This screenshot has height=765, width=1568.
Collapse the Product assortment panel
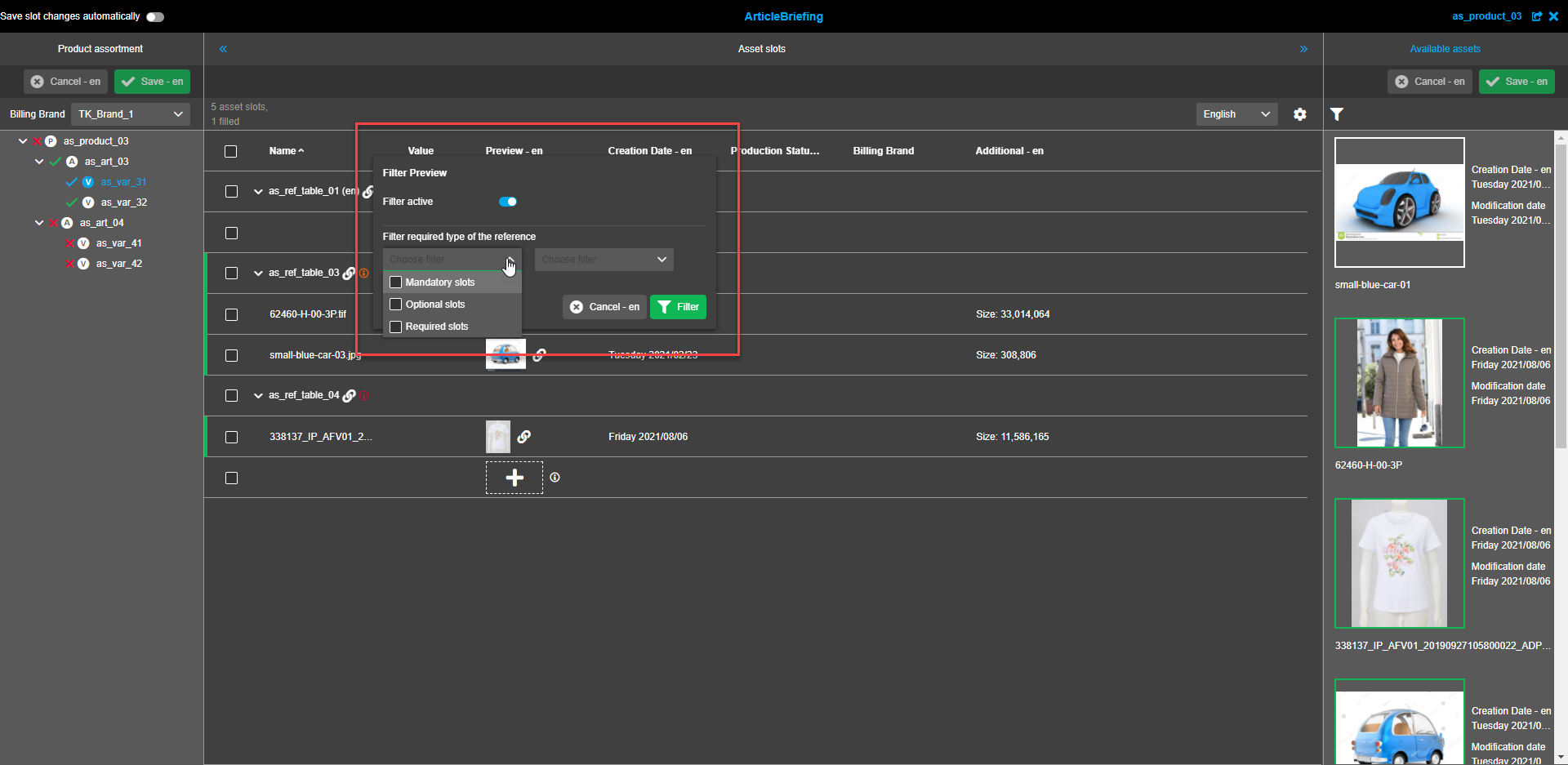point(223,49)
